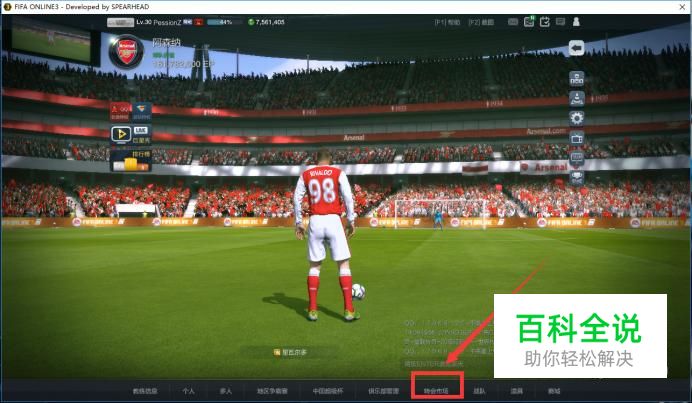Open the LIVE 口袋秀 icon
Image resolution: width=692 pixels, height=403 pixels.
pyautogui.click(x=141, y=134)
